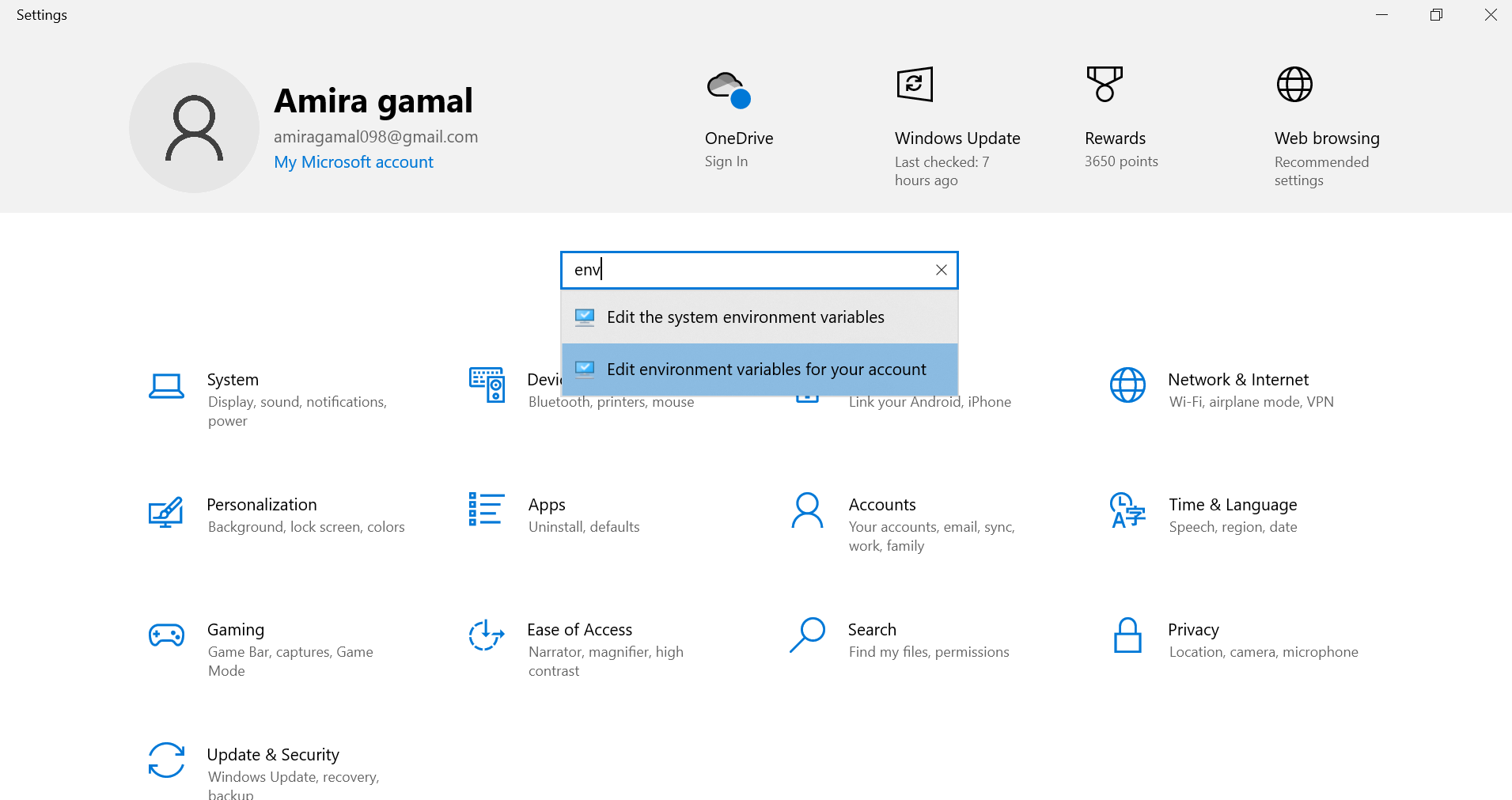Click 'Wi-Fi, airplane mode, VPN' description
The width and height of the screenshot is (1512, 800).
click(x=1251, y=402)
